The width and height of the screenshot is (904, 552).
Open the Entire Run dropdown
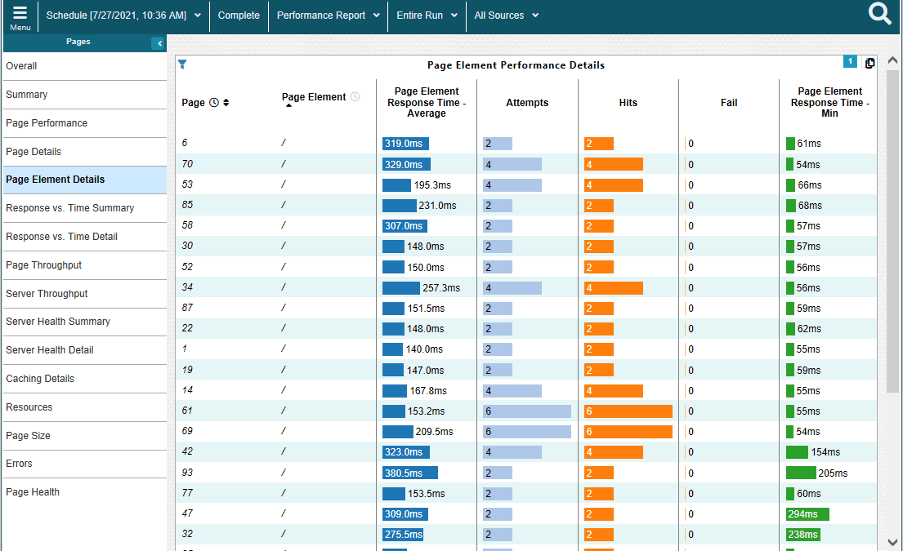click(x=427, y=16)
